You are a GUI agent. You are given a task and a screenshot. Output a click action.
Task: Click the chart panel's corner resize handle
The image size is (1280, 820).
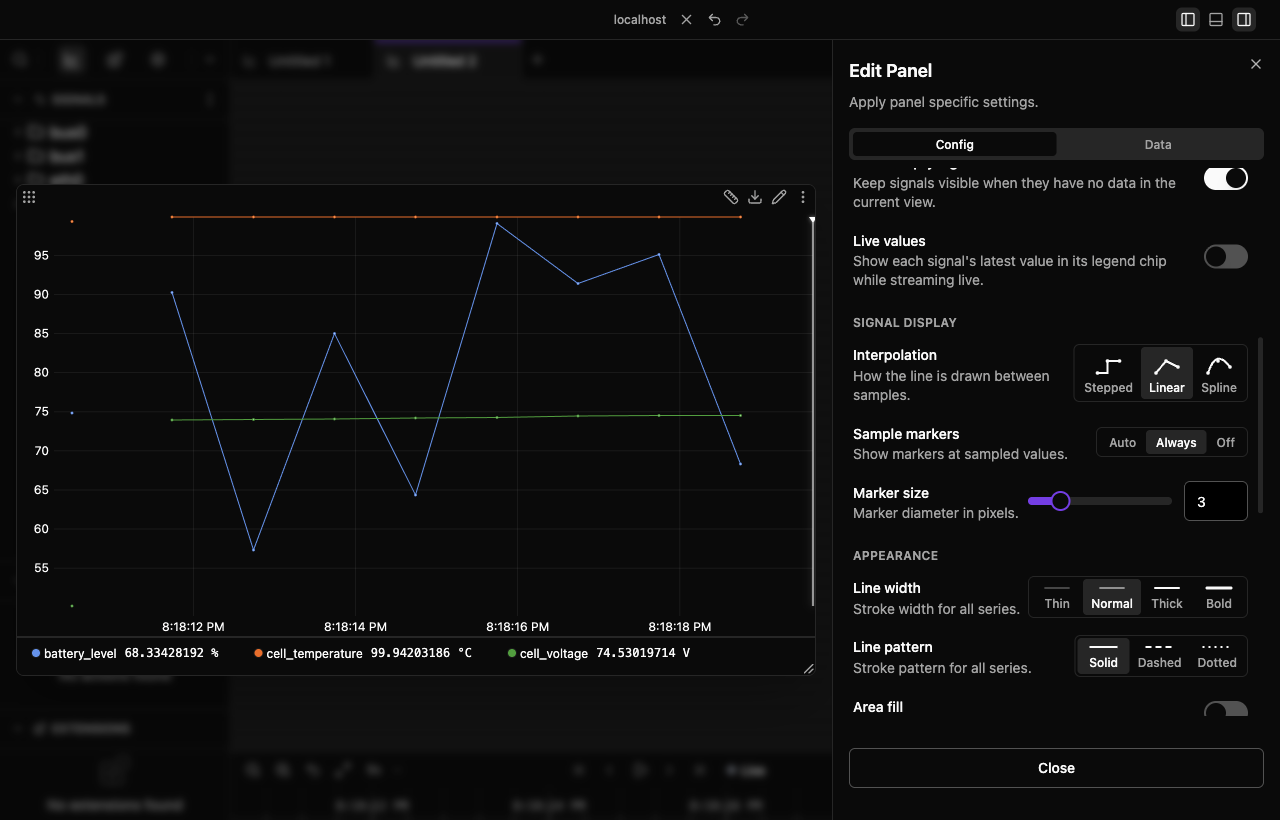(x=808, y=668)
